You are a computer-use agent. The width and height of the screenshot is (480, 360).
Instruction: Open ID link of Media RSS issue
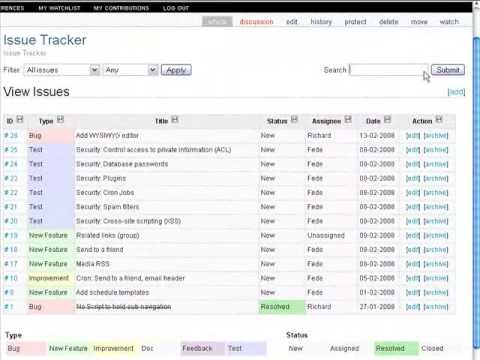click(11, 264)
